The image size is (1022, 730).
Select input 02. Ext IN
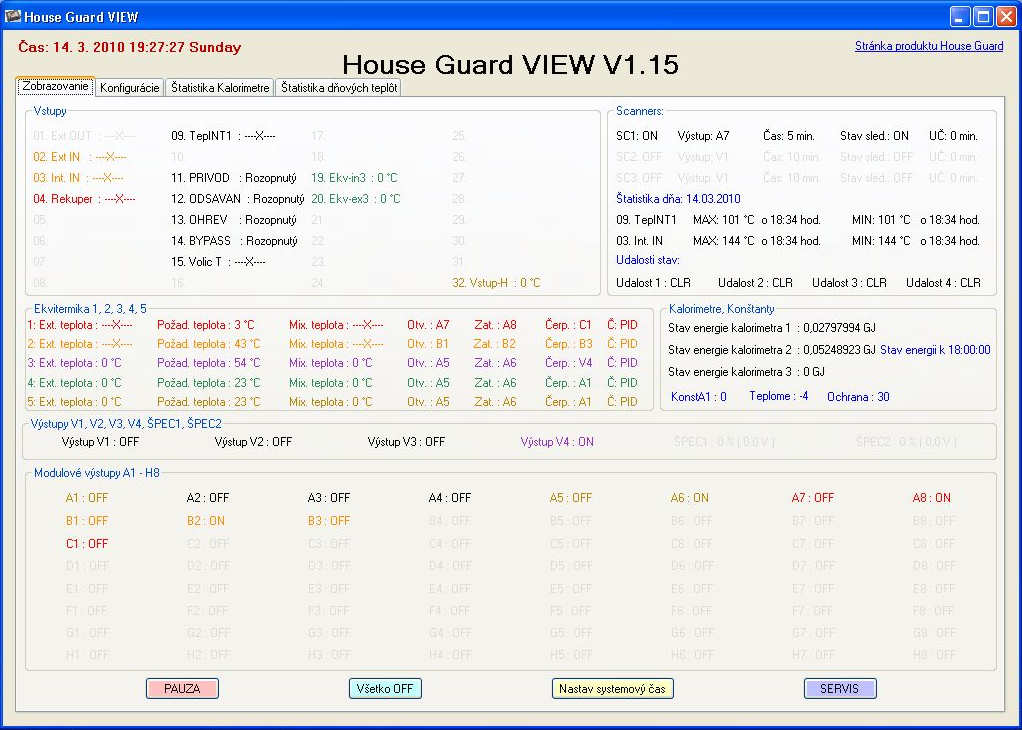(x=80, y=157)
